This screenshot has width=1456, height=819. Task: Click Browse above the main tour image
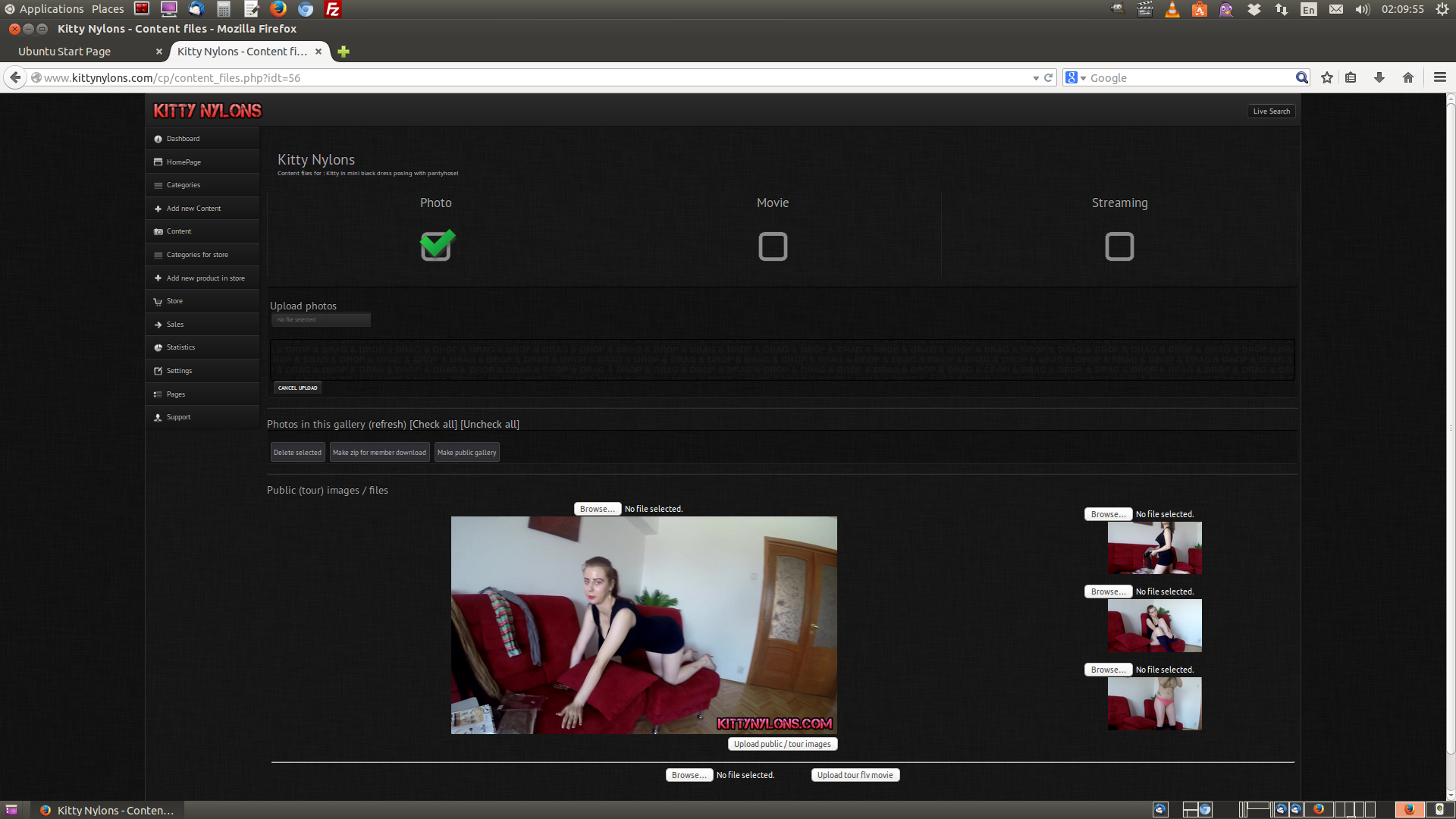coord(598,509)
